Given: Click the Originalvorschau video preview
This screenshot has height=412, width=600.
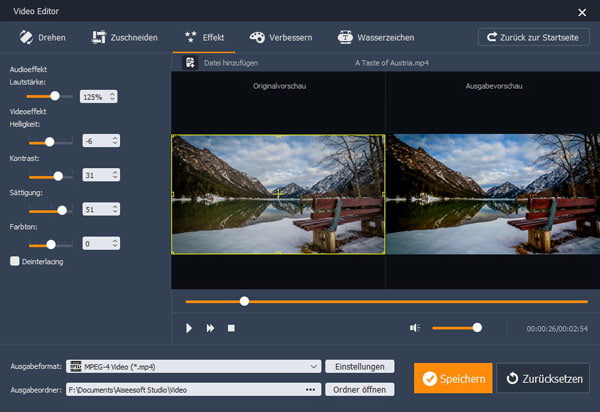Looking at the screenshot, I should (x=278, y=193).
